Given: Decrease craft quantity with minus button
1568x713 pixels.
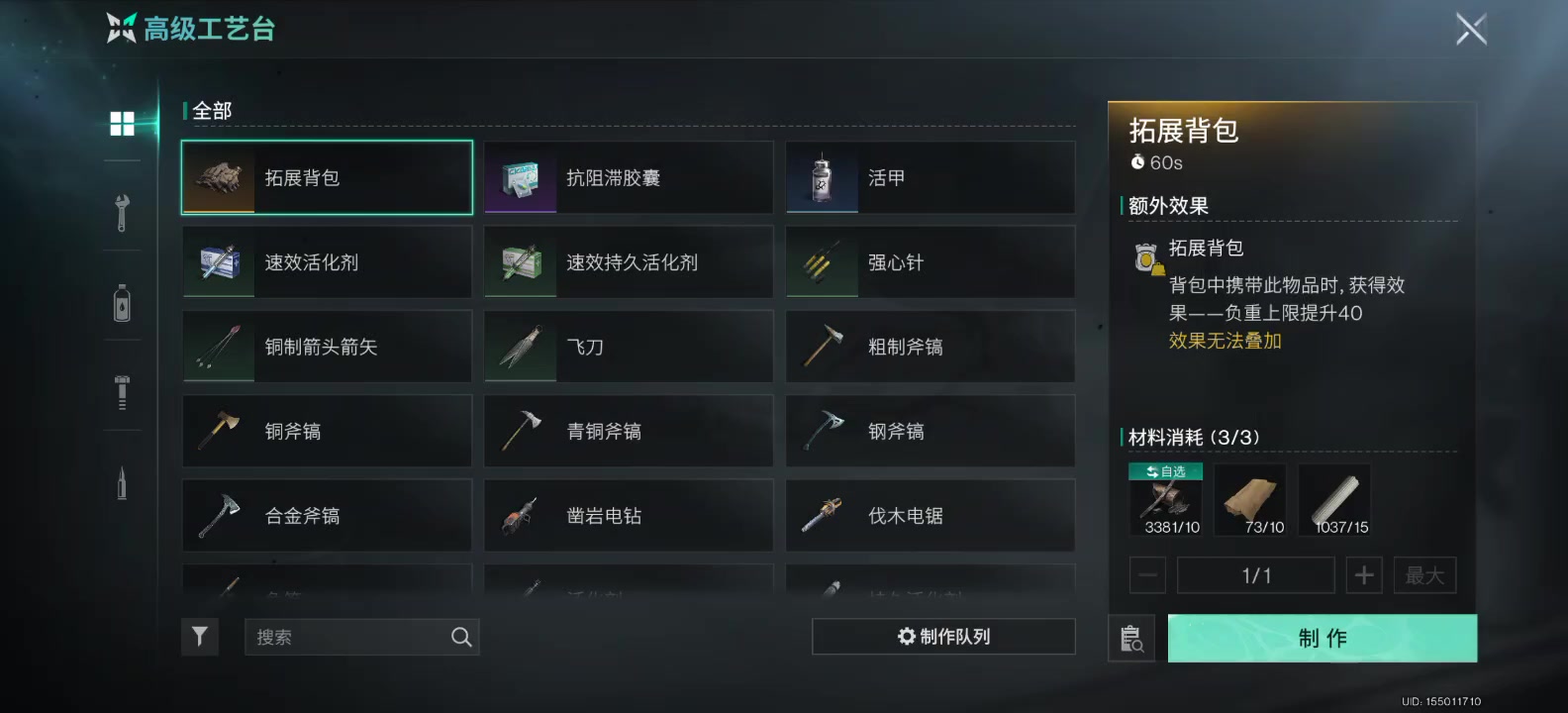Looking at the screenshot, I should point(1147,575).
